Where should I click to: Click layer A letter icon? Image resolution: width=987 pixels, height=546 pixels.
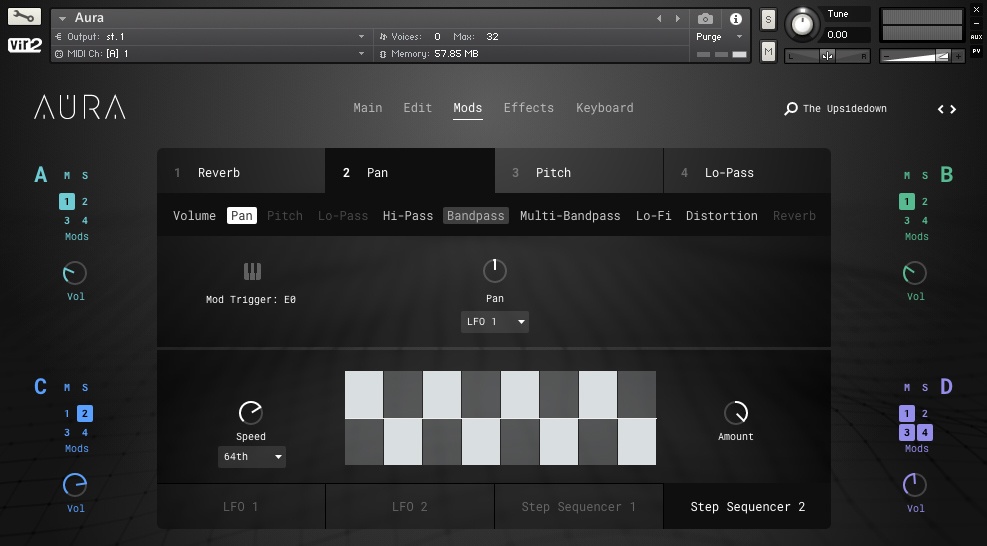41,174
